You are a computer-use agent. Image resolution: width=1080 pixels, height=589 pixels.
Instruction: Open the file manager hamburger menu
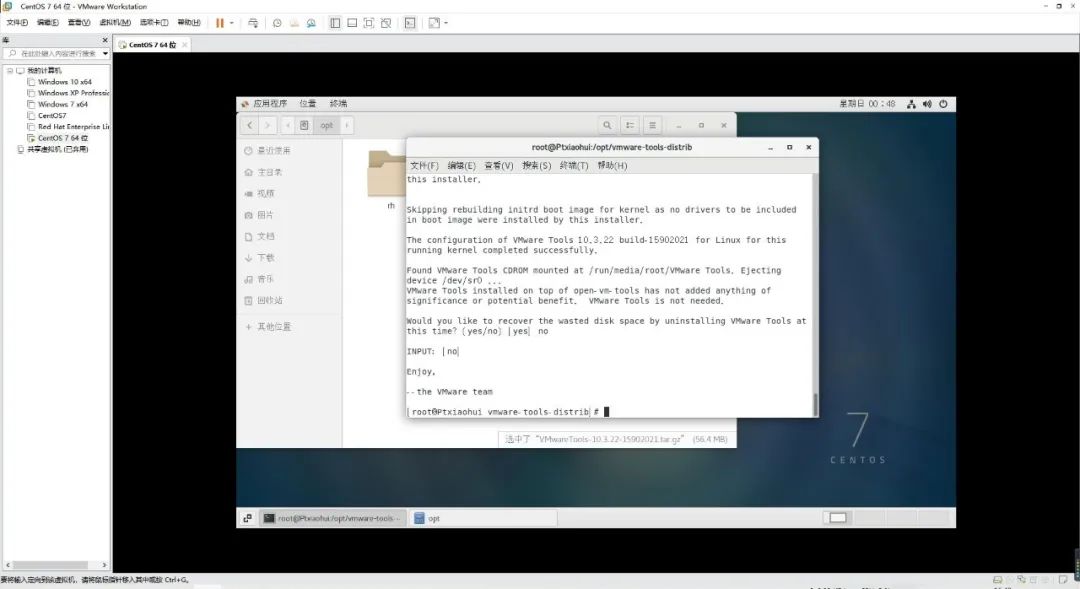pos(652,125)
